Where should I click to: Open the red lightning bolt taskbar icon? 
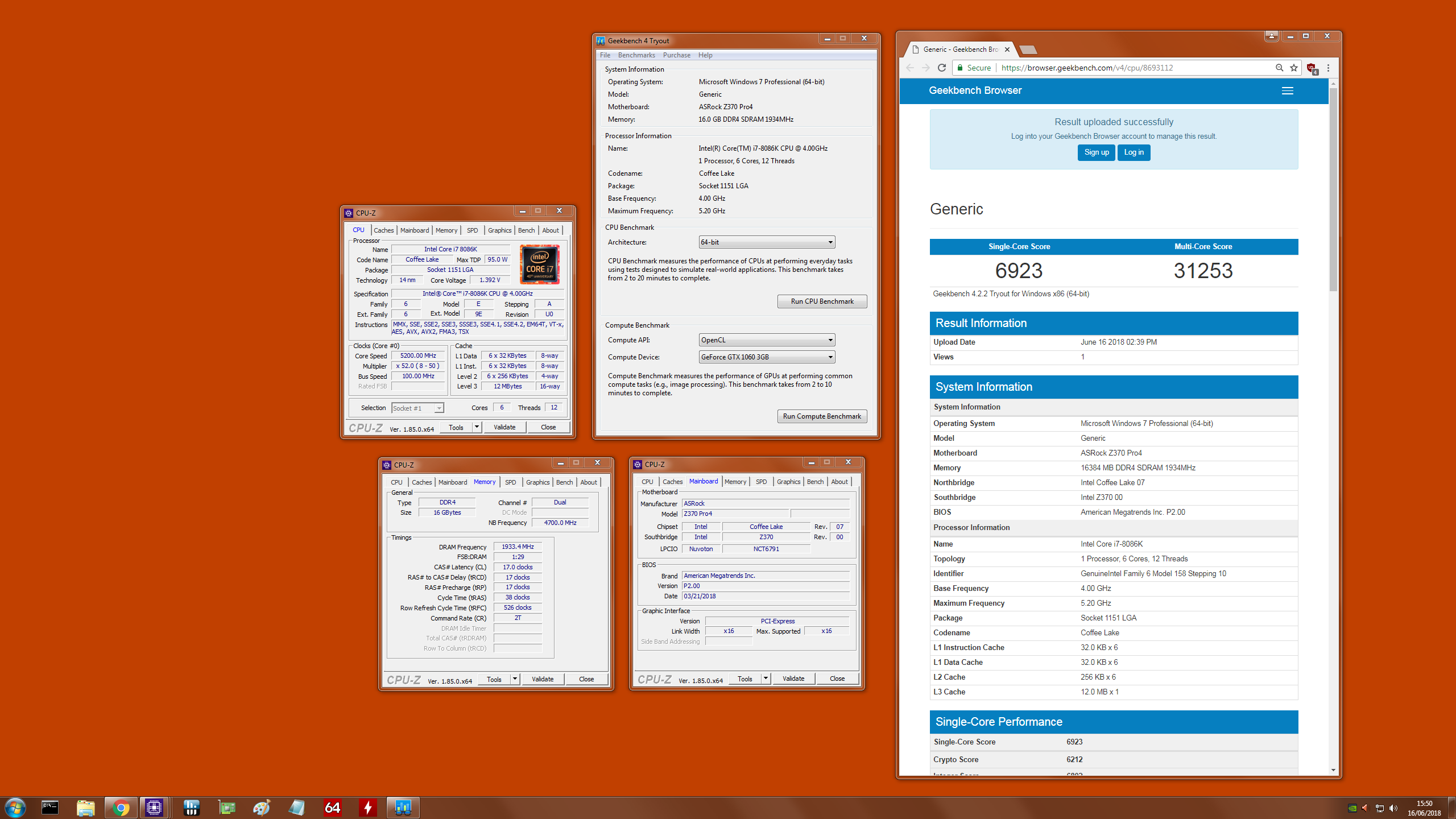(368, 807)
